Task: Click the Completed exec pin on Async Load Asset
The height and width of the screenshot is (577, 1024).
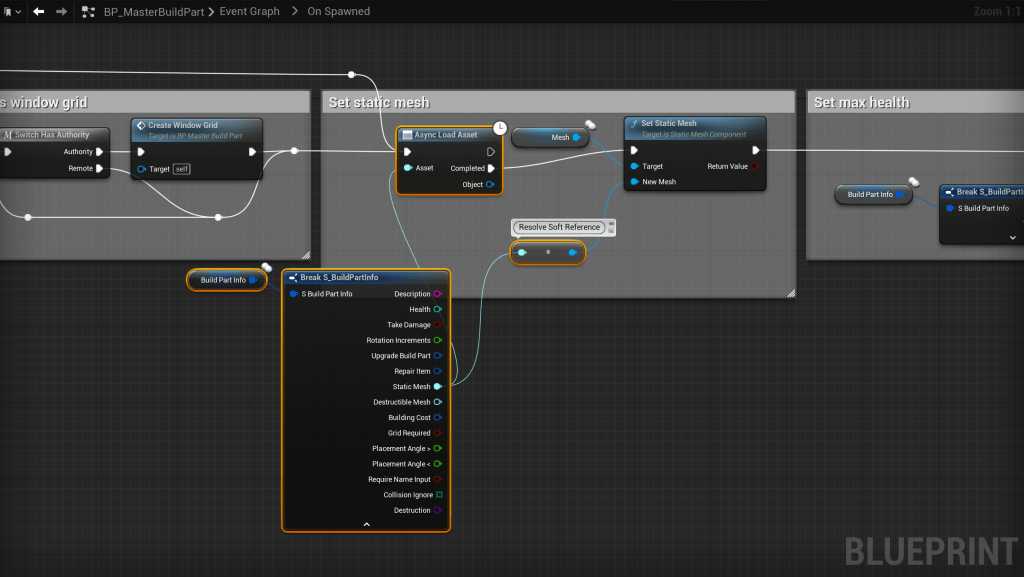Action: 491,168
